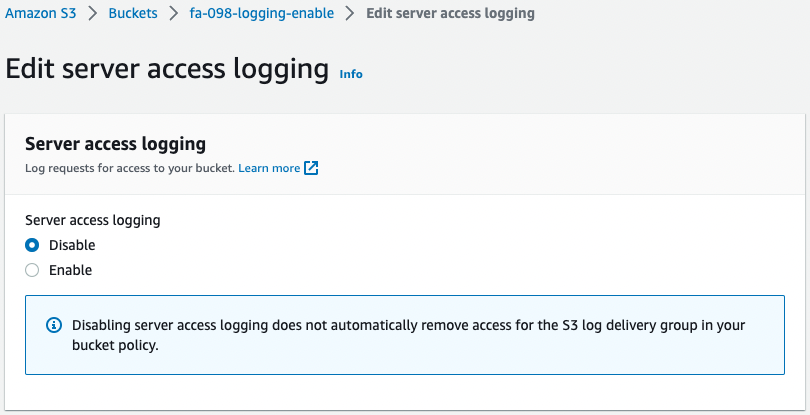Click the alert message about S3 log delivery group
This screenshot has height=415, width=810.
tap(408, 335)
